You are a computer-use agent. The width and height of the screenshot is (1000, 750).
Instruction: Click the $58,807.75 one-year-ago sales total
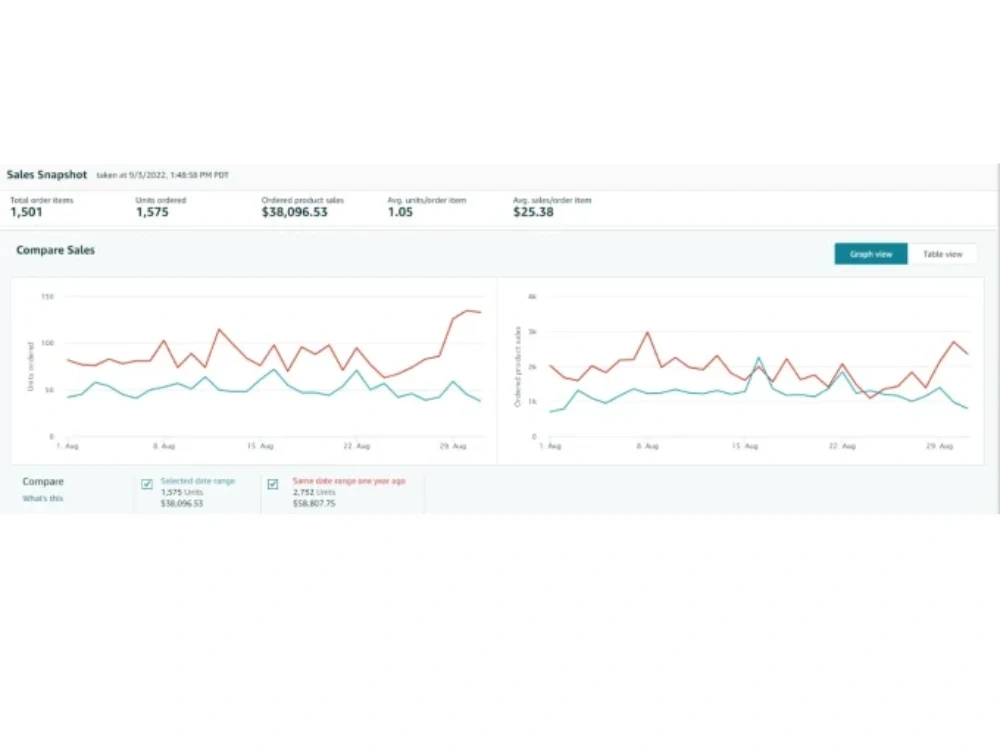314,503
